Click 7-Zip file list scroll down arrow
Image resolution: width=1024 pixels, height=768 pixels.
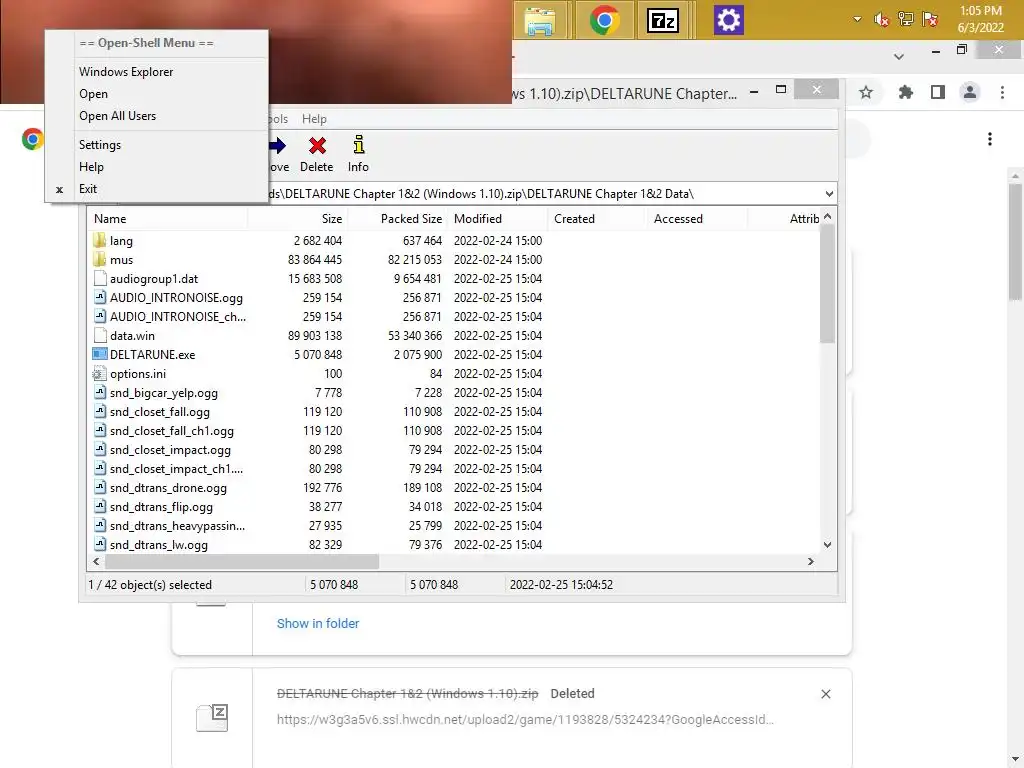click(827, 545)
